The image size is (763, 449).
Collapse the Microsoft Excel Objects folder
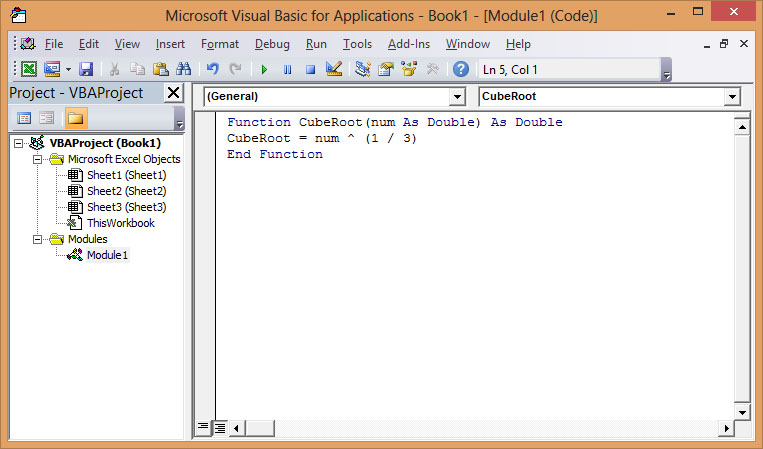click(38, 159)
